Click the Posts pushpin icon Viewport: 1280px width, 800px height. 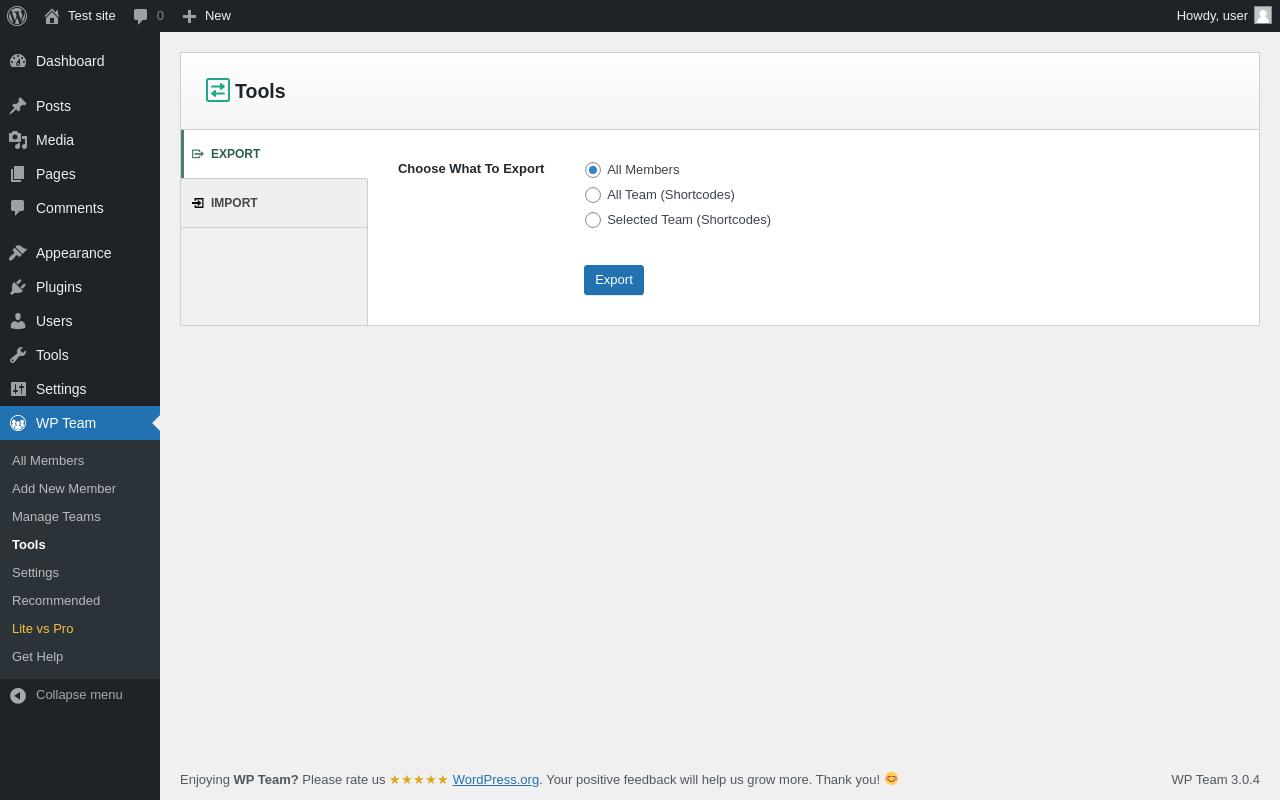point(18,106)
